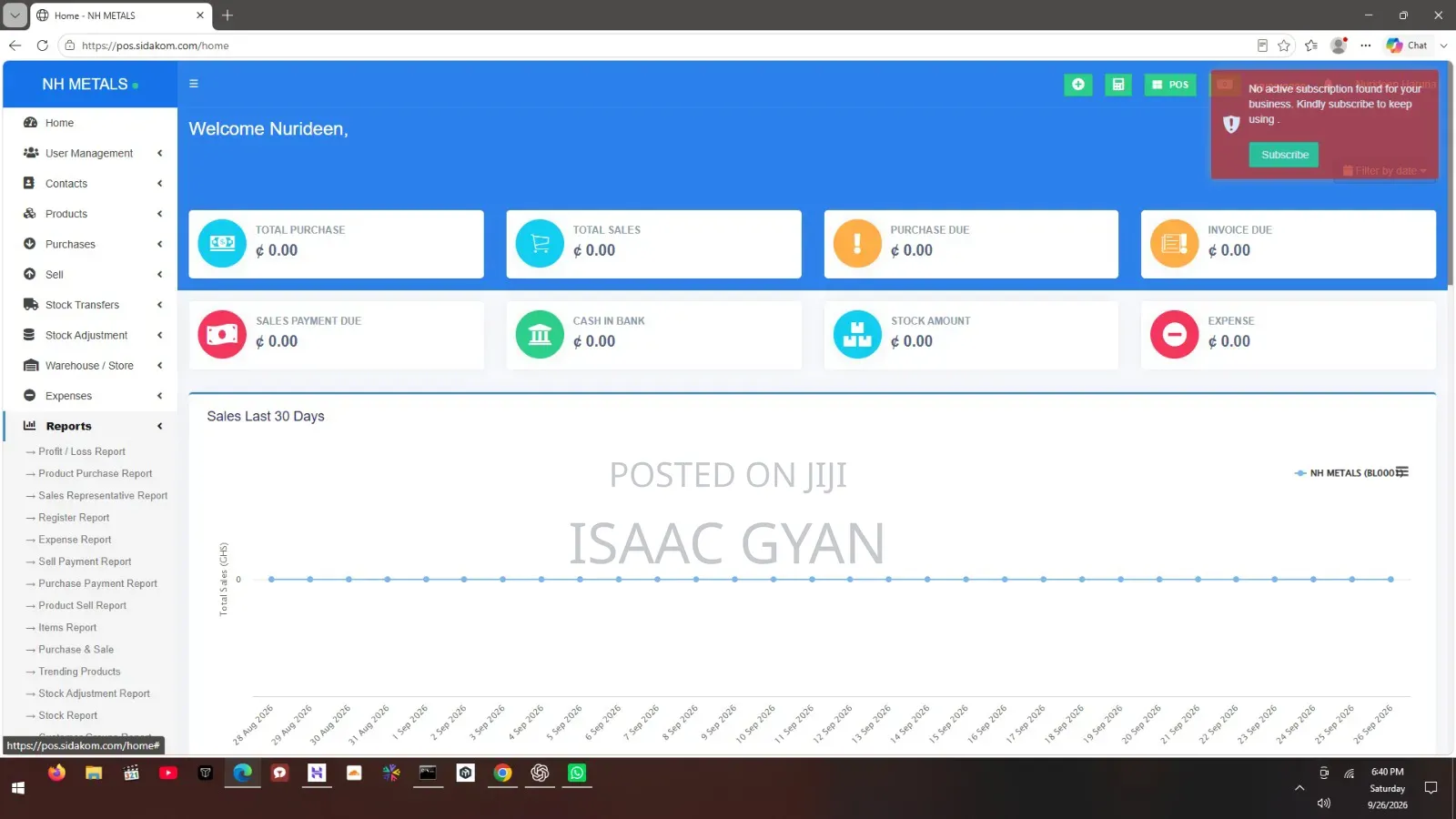Refresh the page

[x=42, y=45]
